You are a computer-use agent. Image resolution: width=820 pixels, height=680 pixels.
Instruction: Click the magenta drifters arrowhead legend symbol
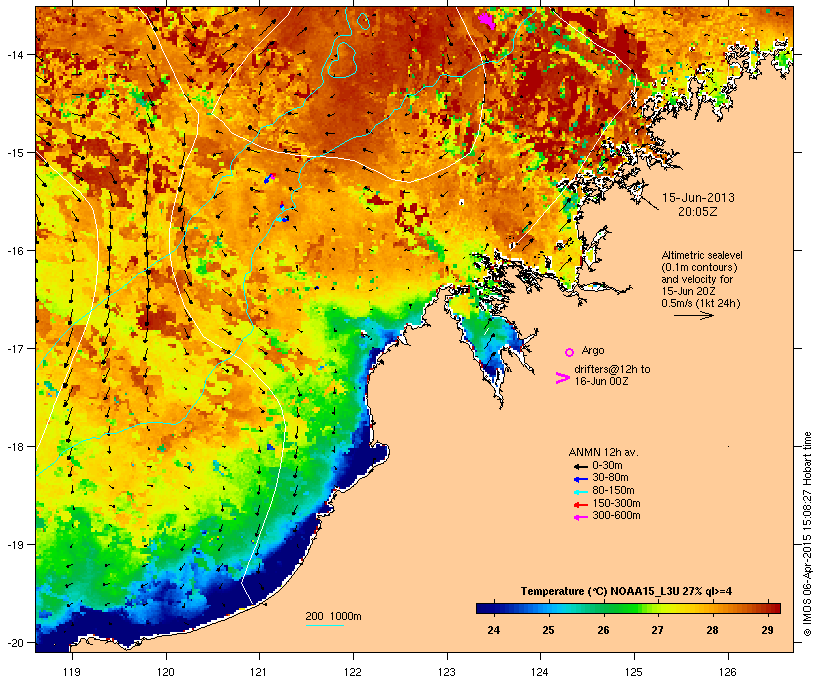coord(563,378)
